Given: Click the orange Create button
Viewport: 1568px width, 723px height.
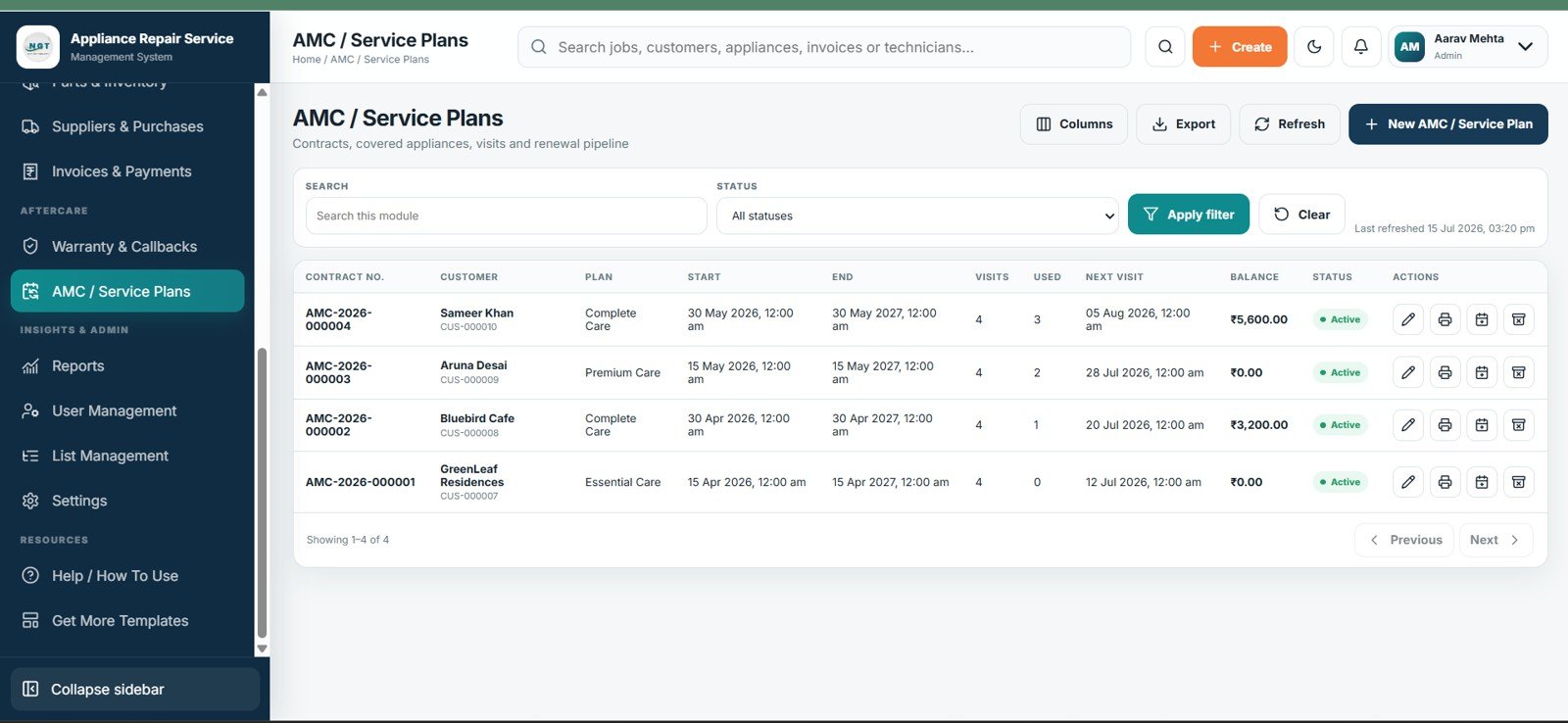Looking at the screenshot, I should (1240, 47).
